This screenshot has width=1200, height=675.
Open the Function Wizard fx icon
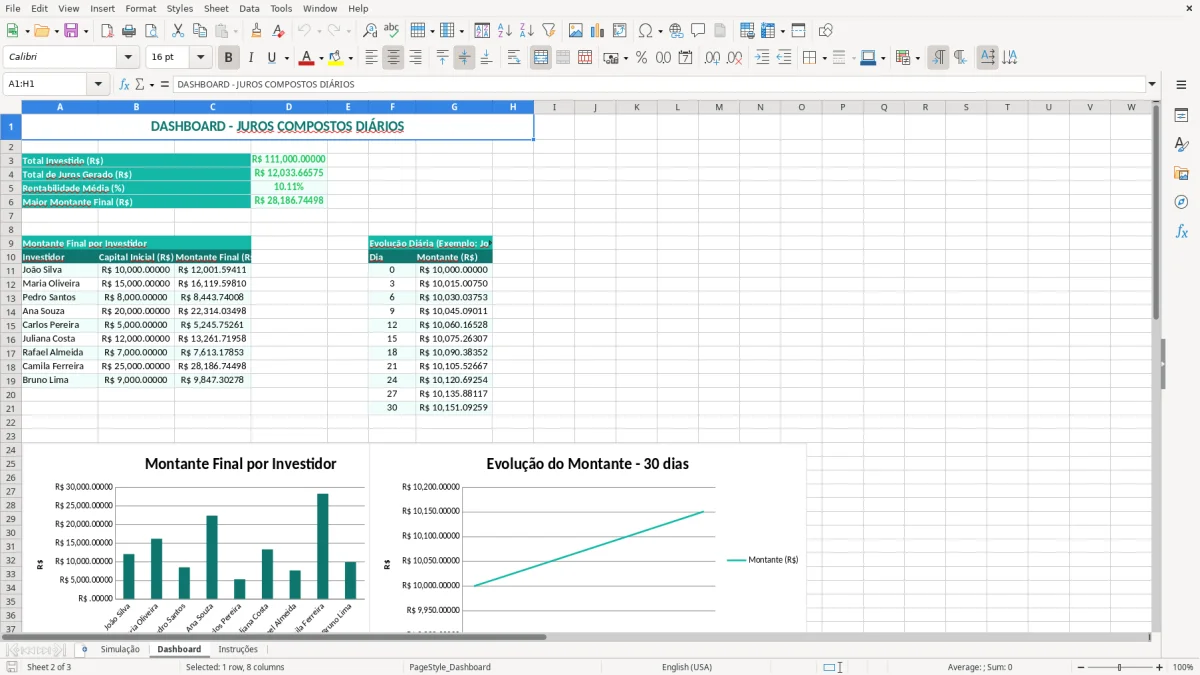pos(124,84)
